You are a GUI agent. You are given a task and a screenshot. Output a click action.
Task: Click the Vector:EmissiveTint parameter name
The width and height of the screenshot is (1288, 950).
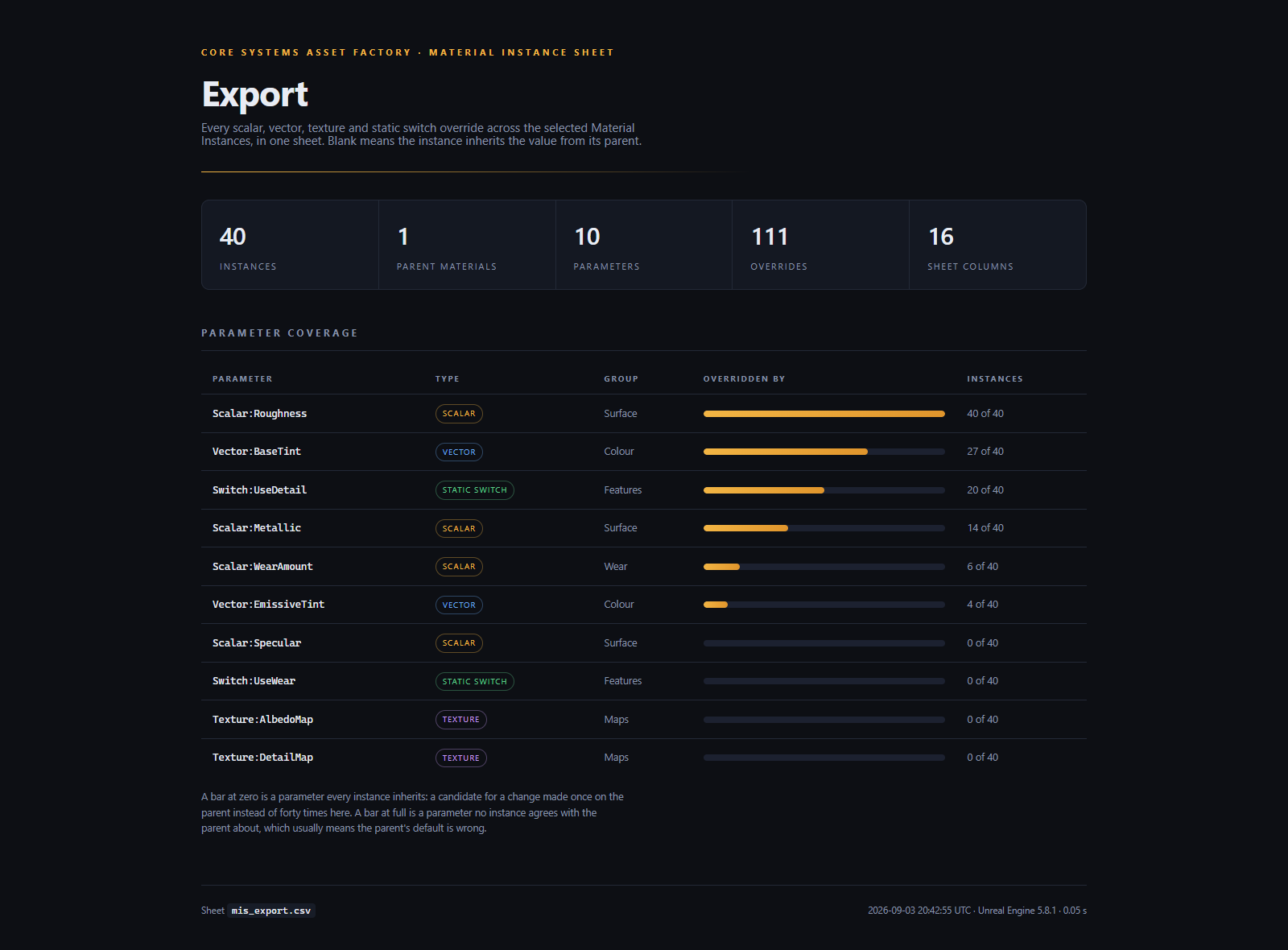268,605
